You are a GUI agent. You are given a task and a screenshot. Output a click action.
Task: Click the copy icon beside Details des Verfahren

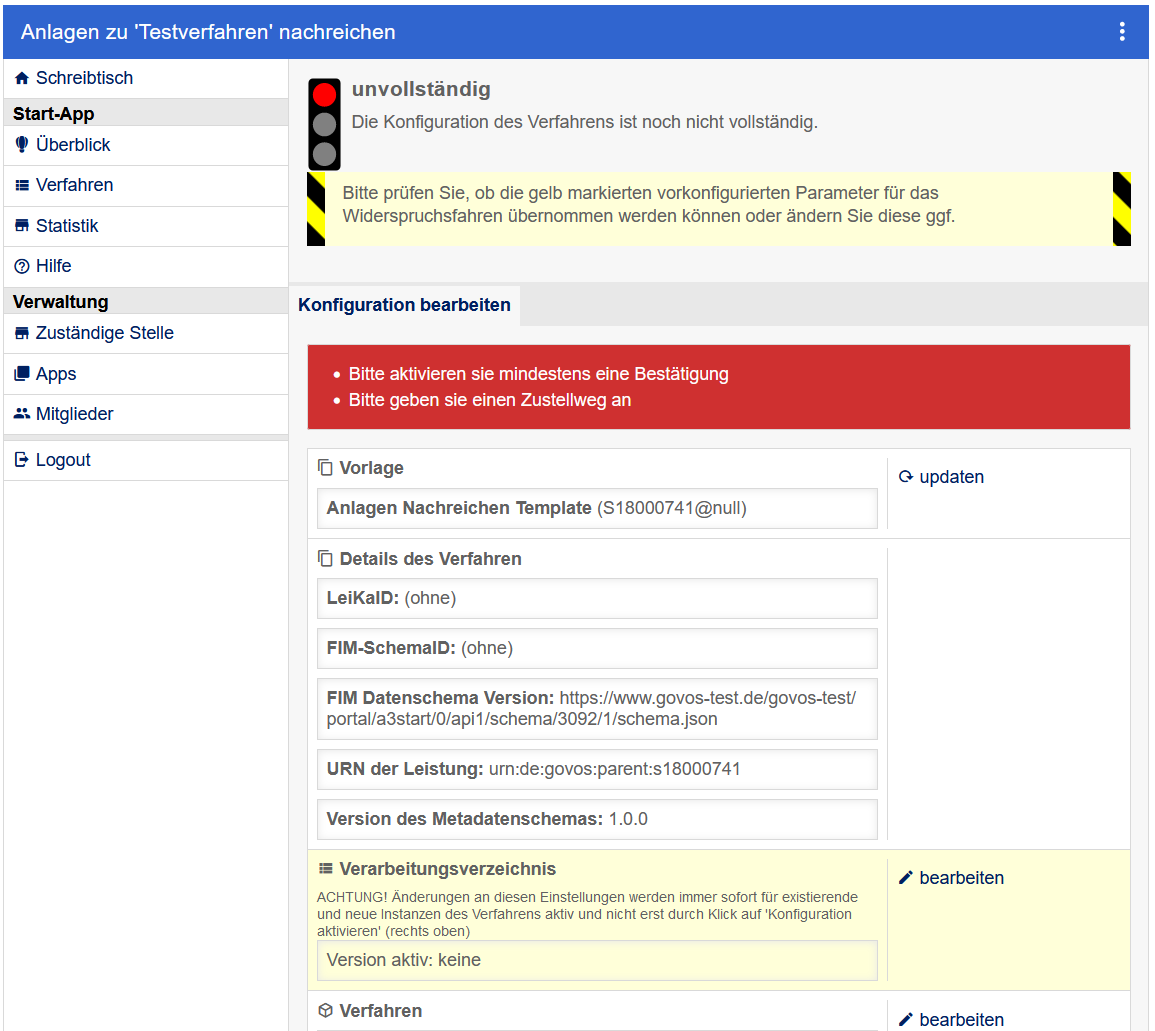click(x=325, y=559)
